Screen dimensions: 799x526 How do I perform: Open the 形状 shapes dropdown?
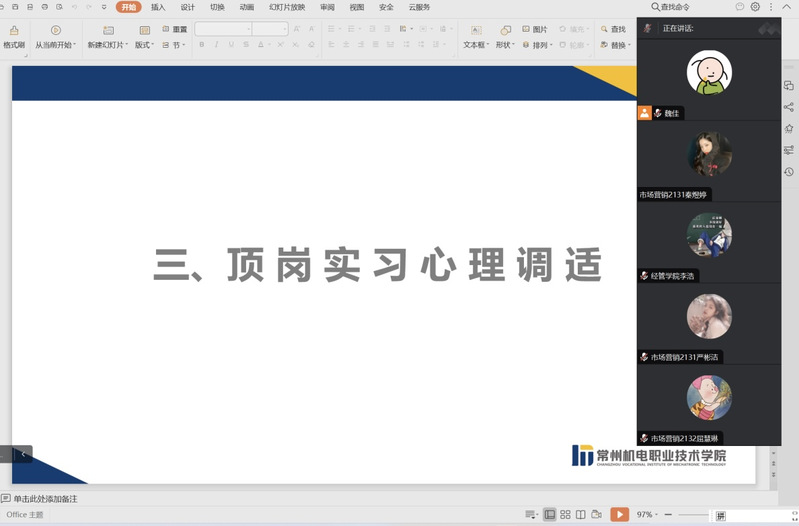point(504,45)
